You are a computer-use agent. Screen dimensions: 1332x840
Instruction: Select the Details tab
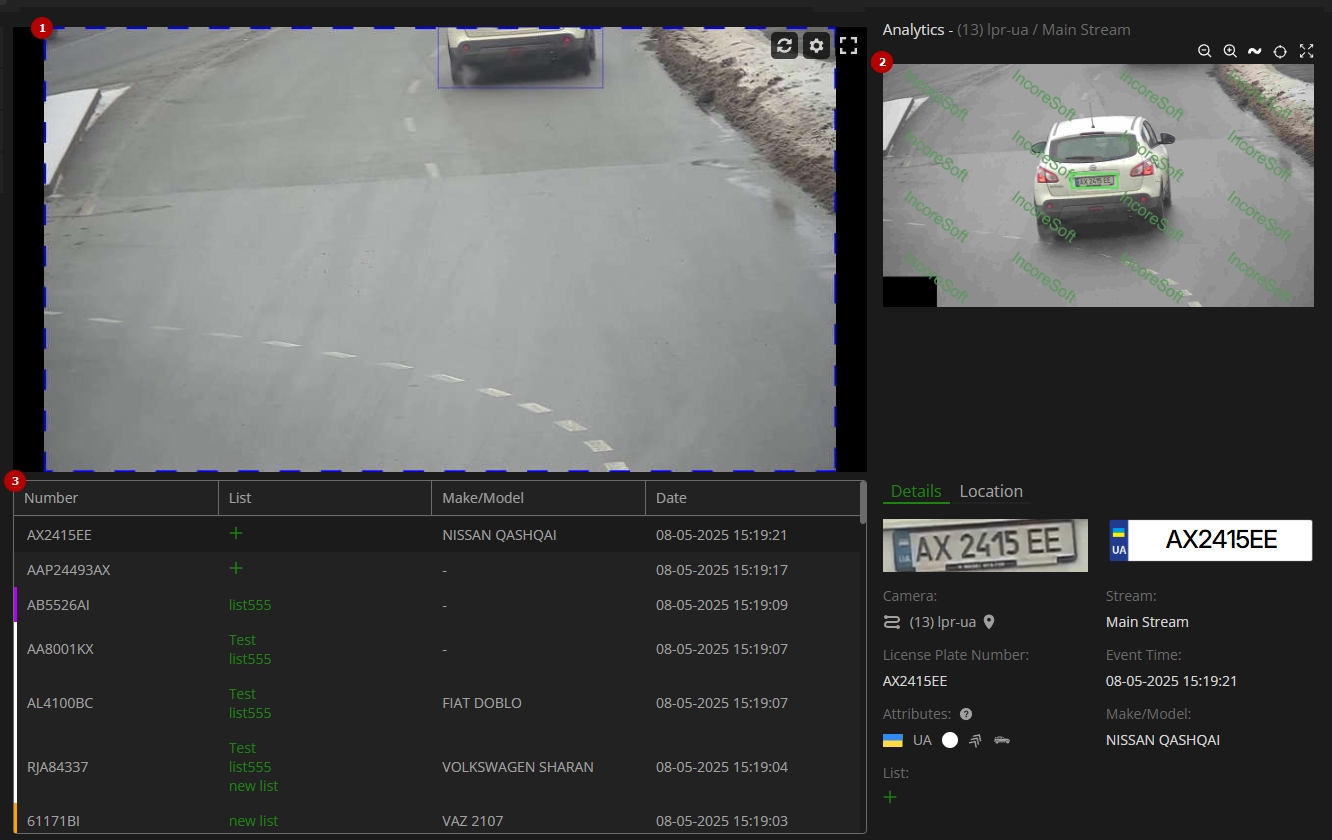tap(916, 491)
